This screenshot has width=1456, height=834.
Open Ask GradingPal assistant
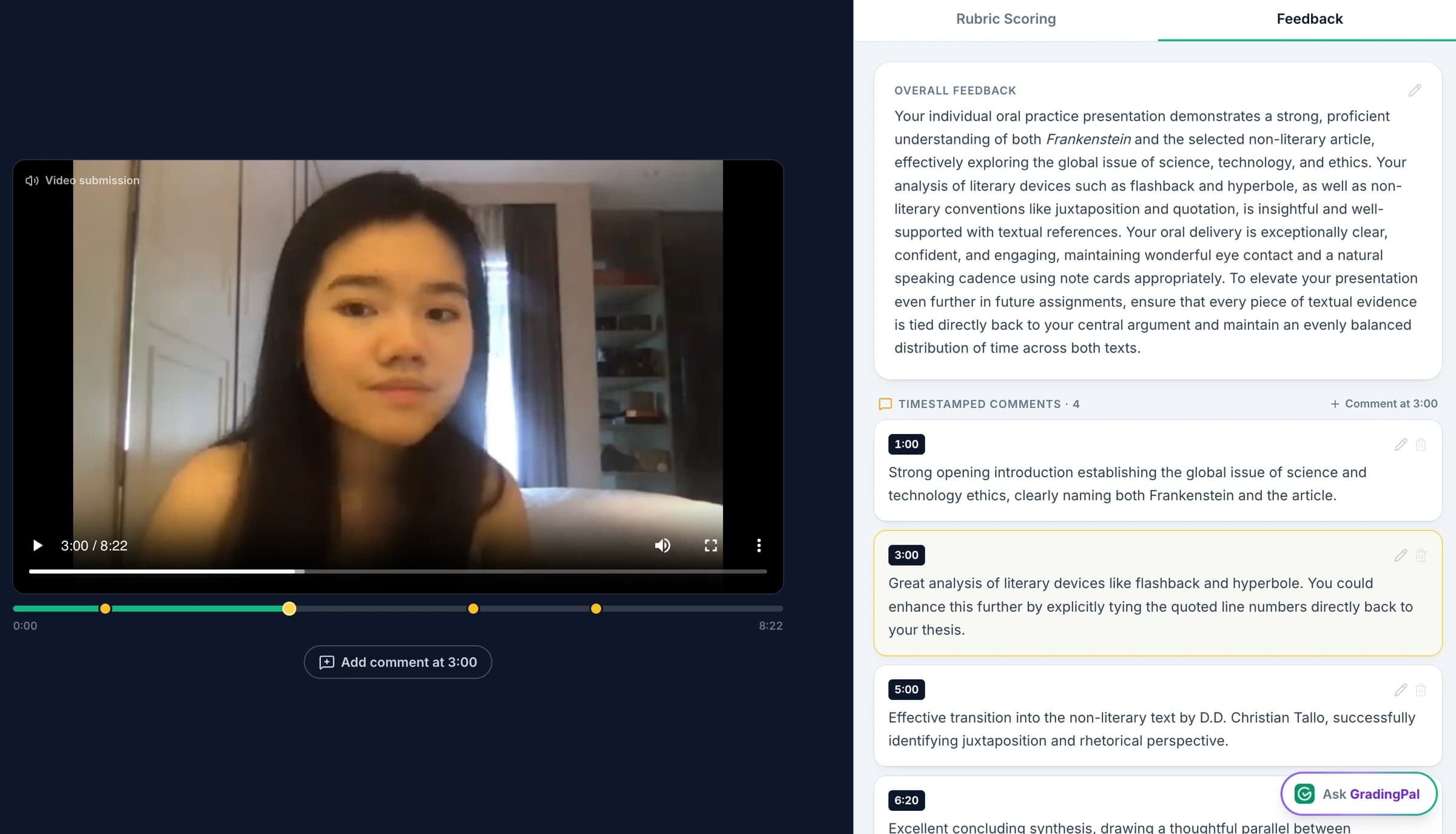(1358, 793)
